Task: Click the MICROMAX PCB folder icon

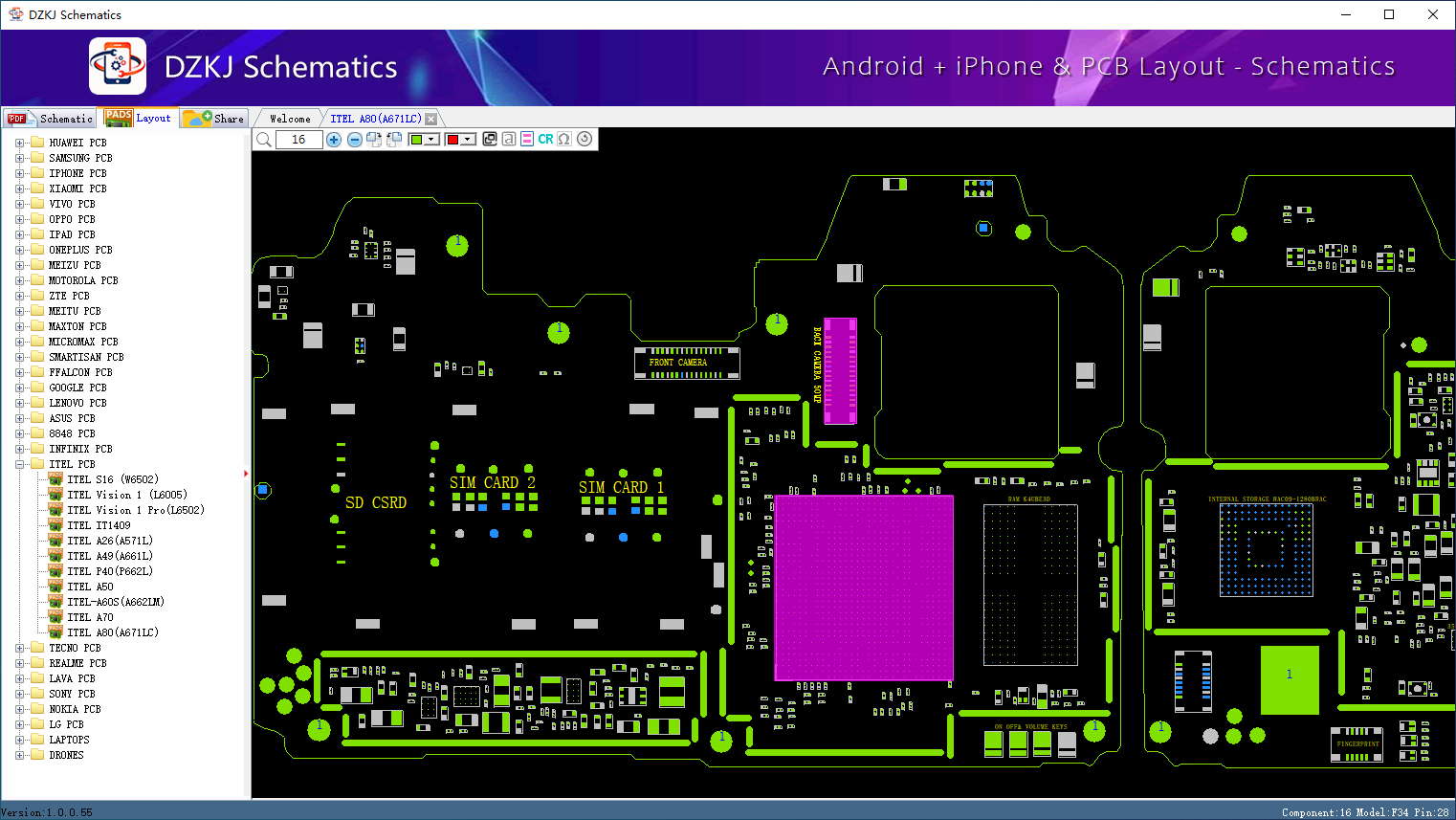Action: click(x=37, y=342)
